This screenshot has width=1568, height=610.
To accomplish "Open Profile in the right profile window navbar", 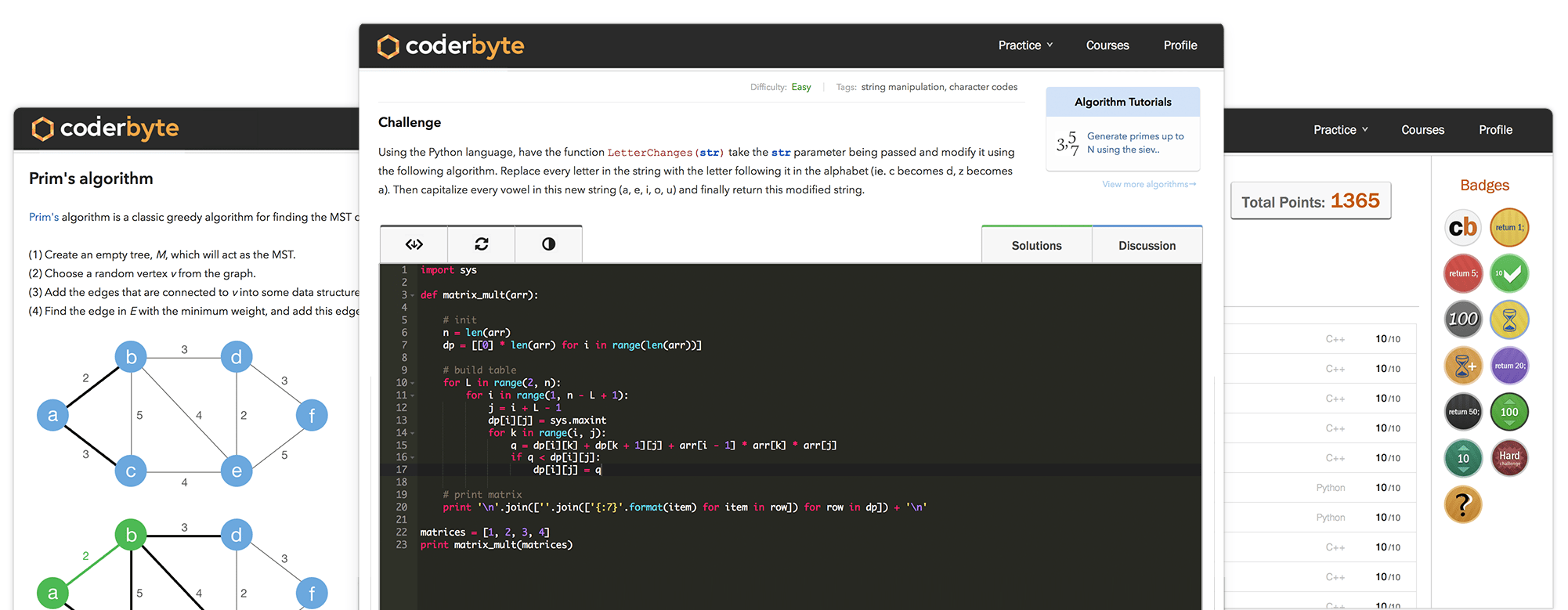I will click(x=1496, y=130).
